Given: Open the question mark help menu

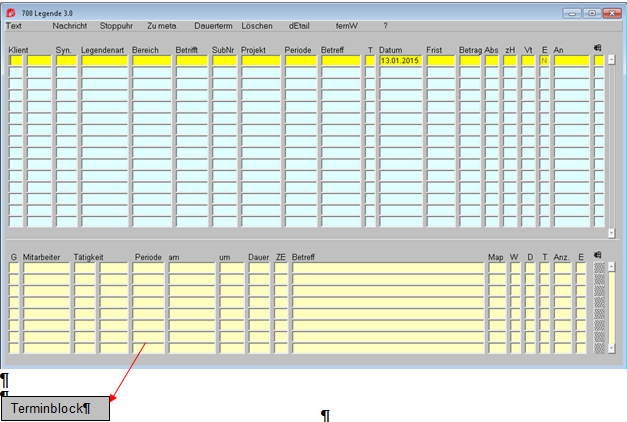Looking at the screenshot, I should (x=385, y=25).
